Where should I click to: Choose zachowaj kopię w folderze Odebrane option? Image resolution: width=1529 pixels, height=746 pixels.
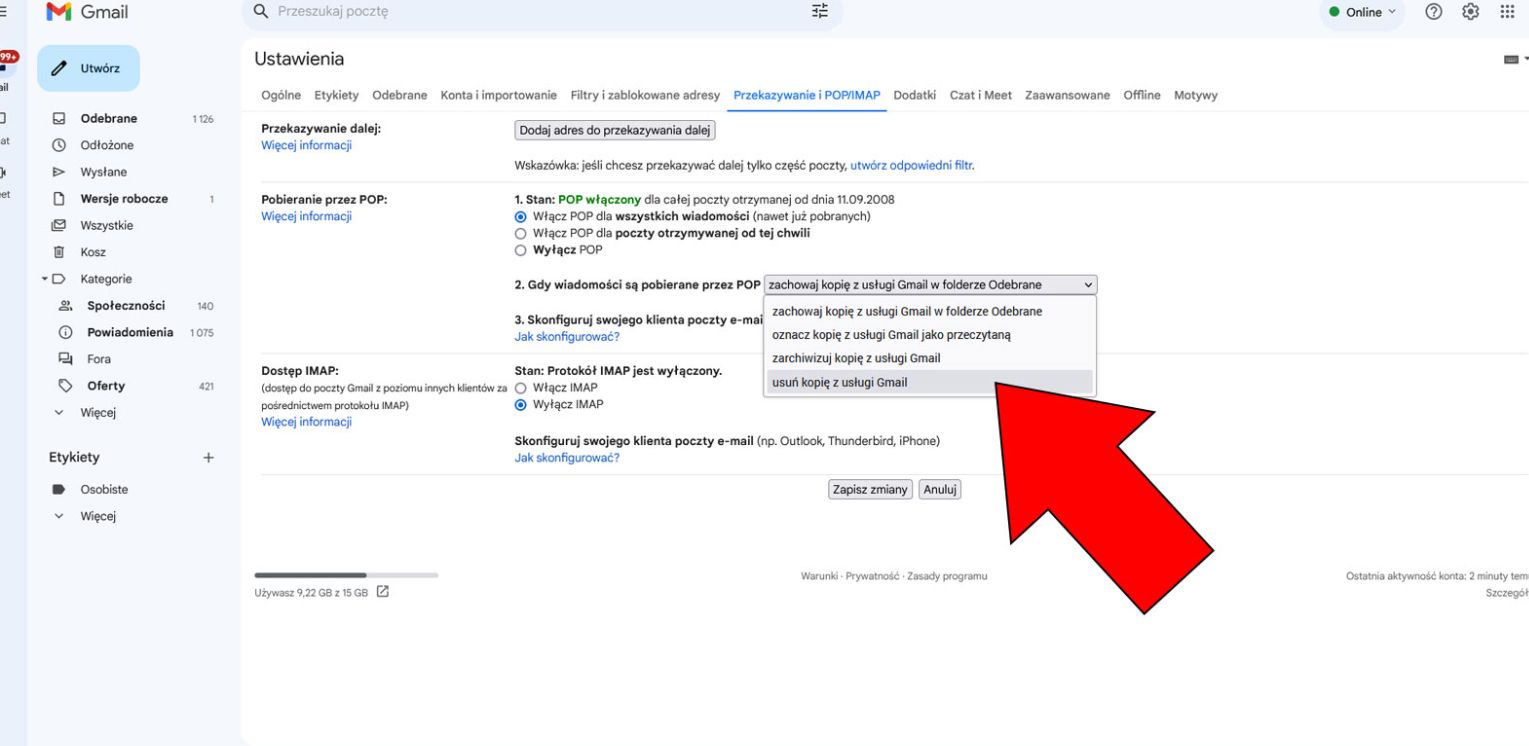[929, 311]
